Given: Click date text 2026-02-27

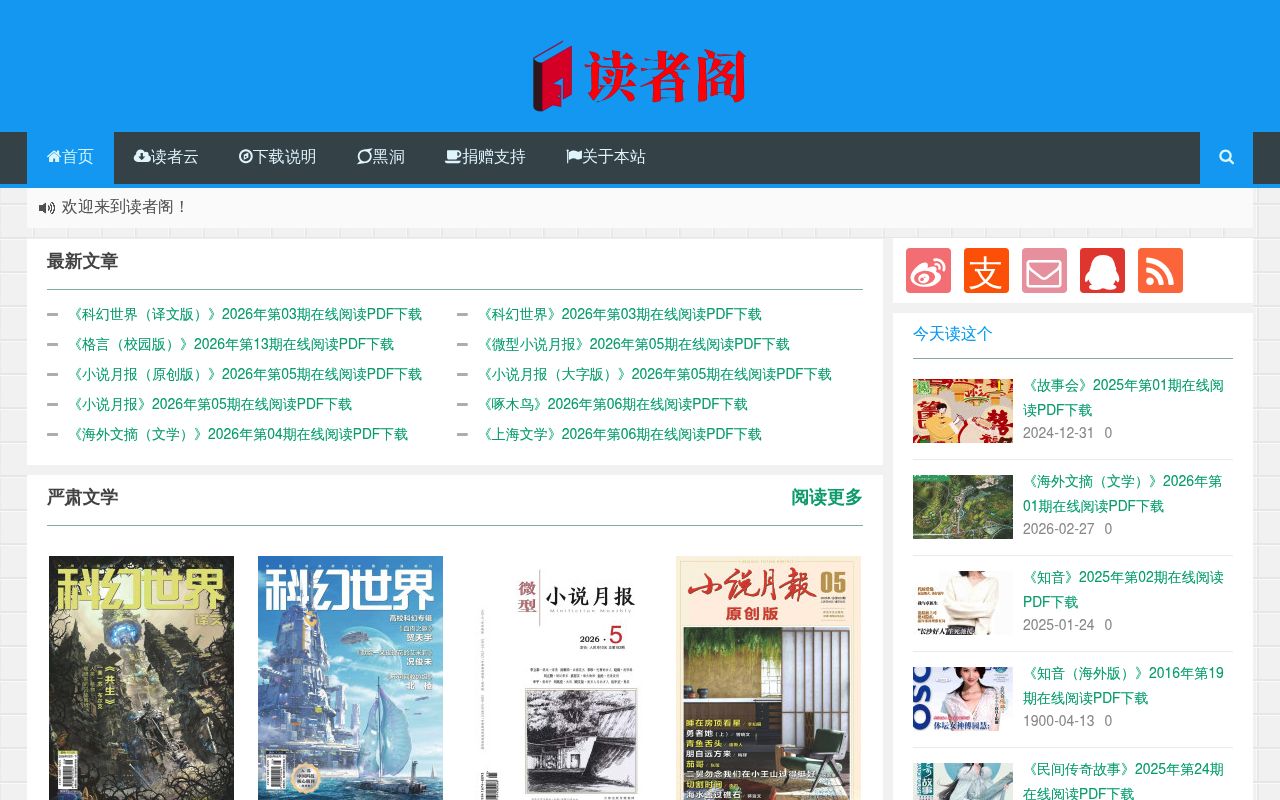Looking at the screenshot, I should [x=1058, y=529].
